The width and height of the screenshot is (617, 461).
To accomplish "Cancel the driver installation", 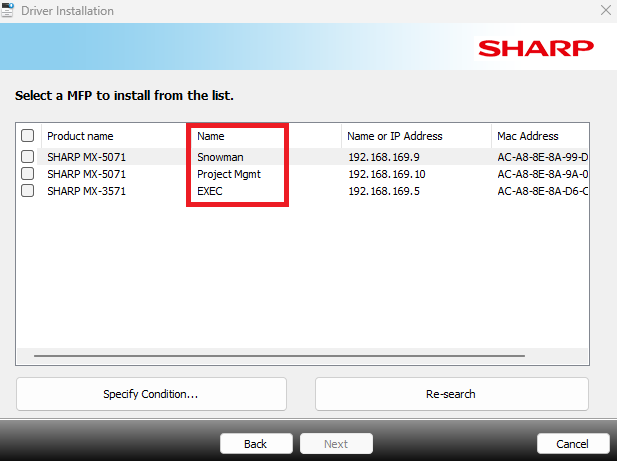I will pyautogui.click(x=573, y=444).
